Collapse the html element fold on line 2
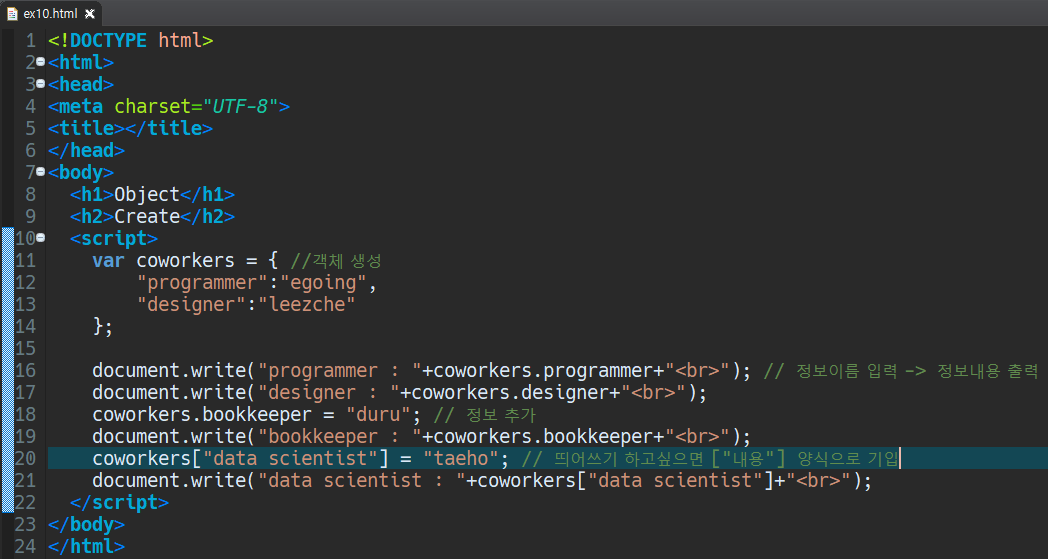 click(41, 62)
